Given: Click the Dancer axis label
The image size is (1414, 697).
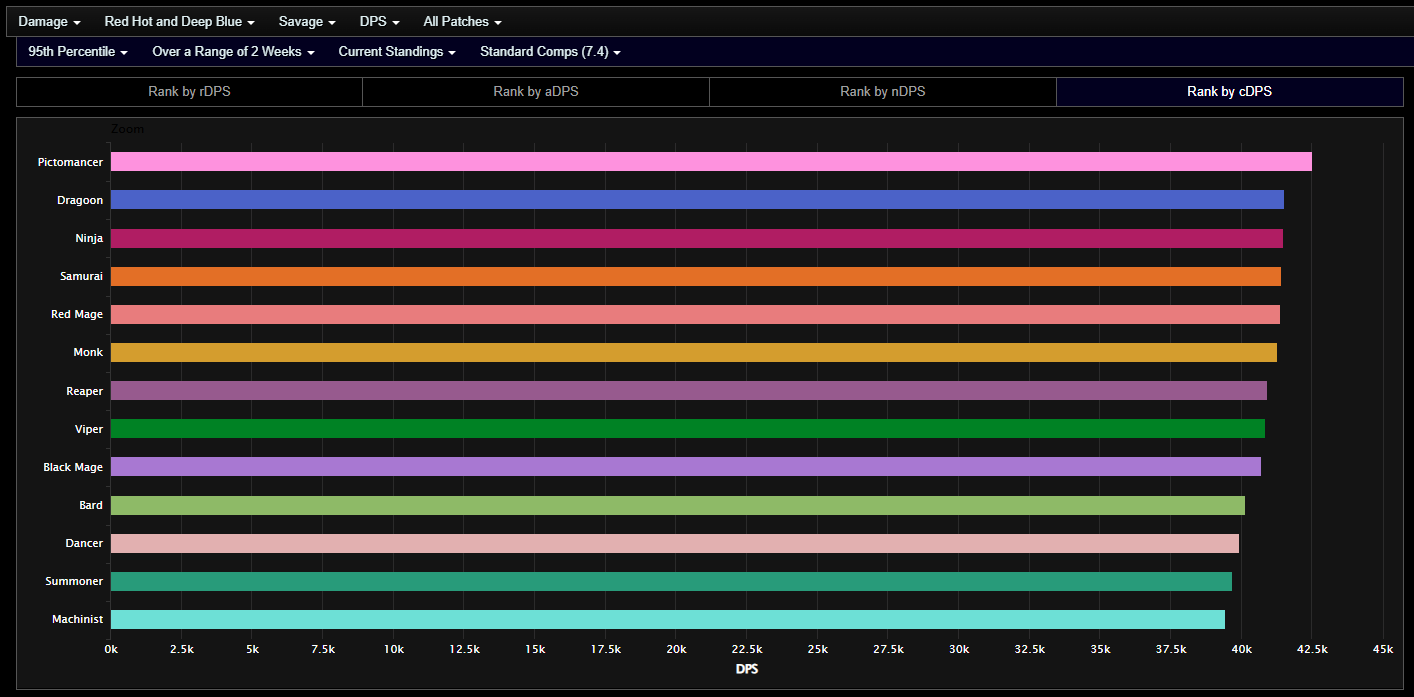Looking at the screenshot, I should tap(85, 543).
